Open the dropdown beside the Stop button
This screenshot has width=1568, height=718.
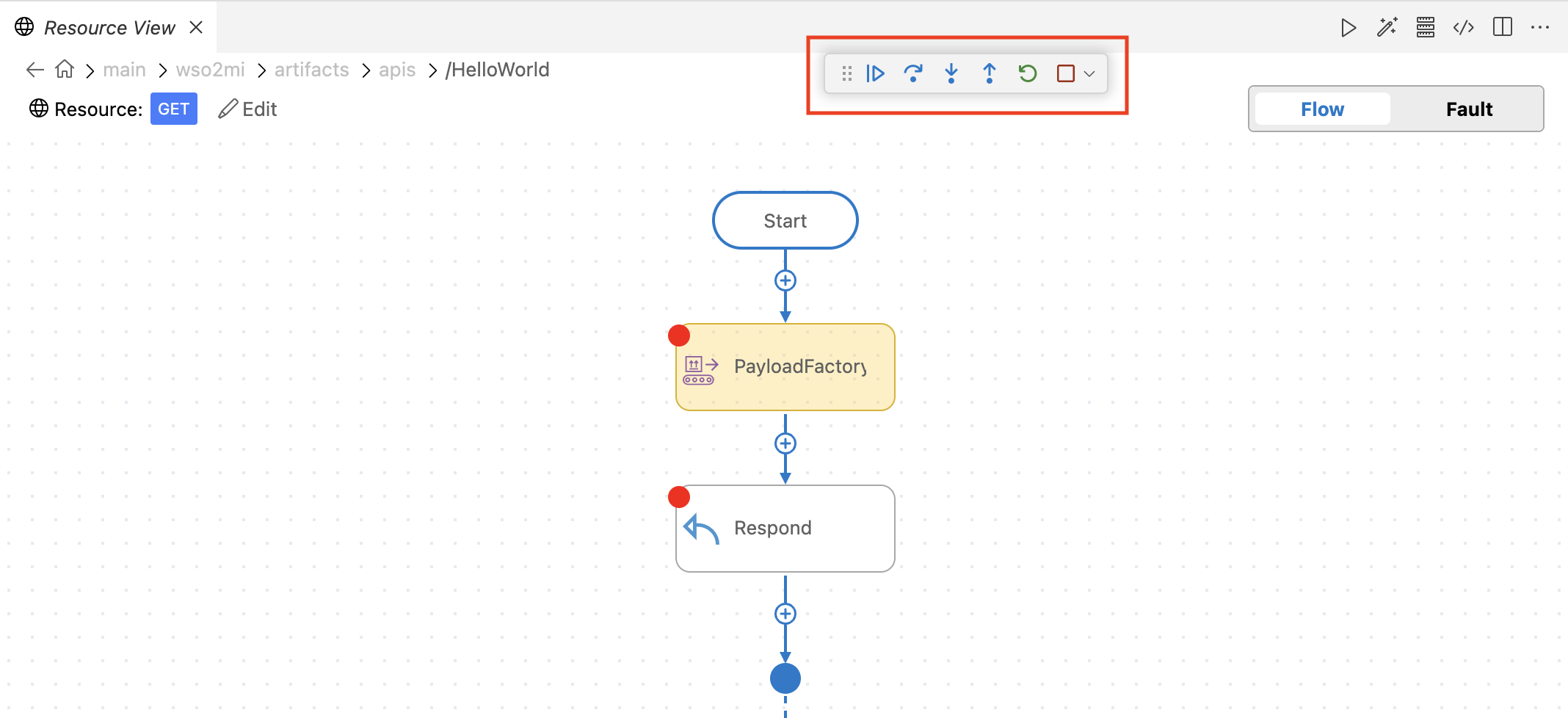tap(1089, 73)
